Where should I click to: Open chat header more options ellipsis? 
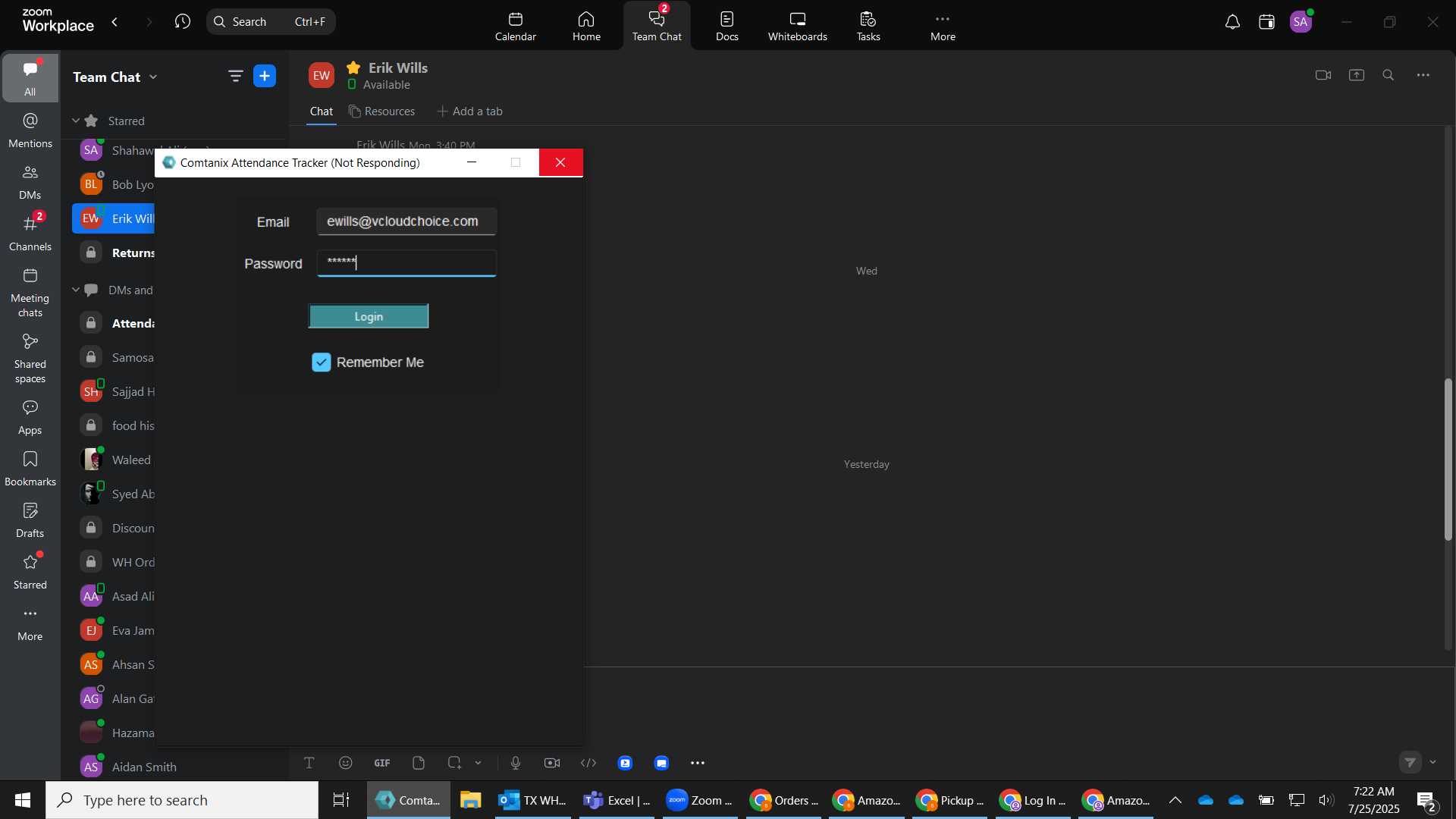click(x=1423, y=75)
